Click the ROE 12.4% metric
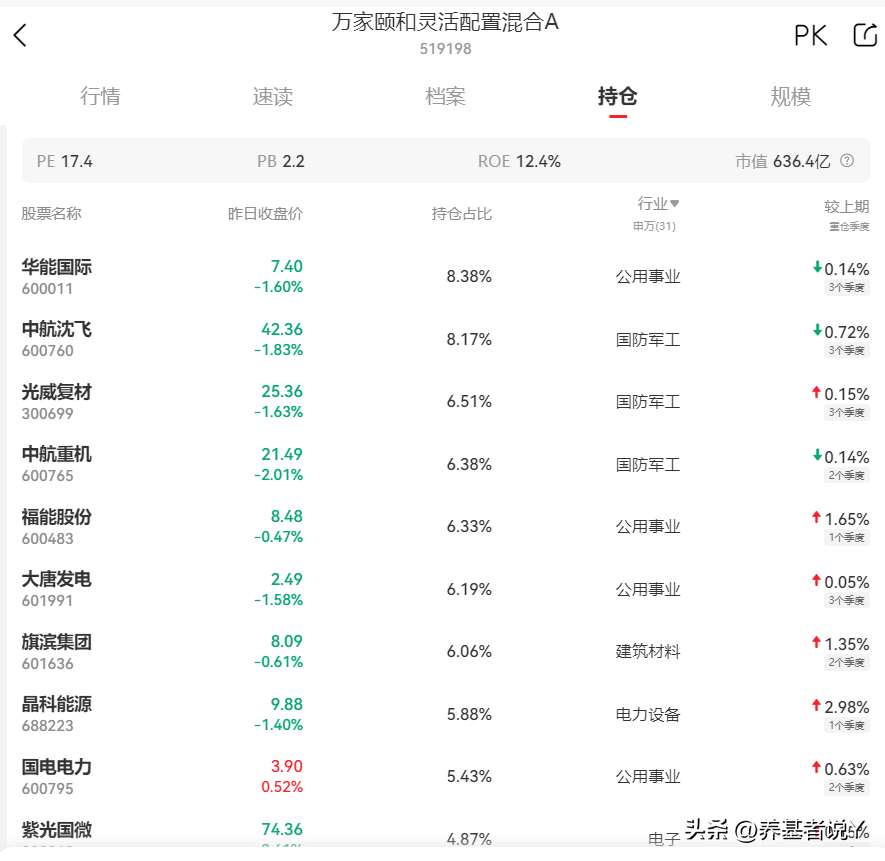This screenshot has height=861, width=885. point(519,161)
